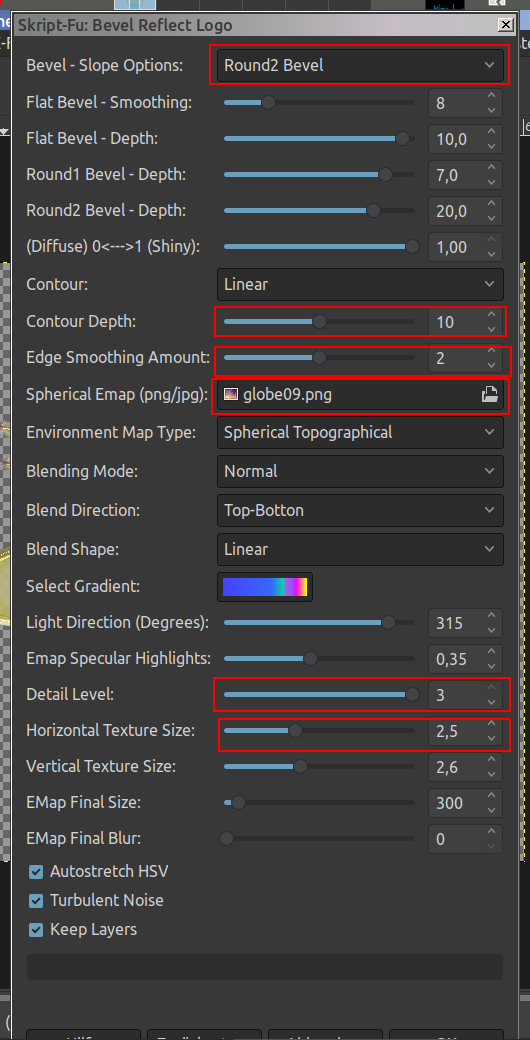The width and height of the screenshot is (530, 1040).
Task: Increase Horizontal Texture Size with up arrow
Action: (491, 723)
